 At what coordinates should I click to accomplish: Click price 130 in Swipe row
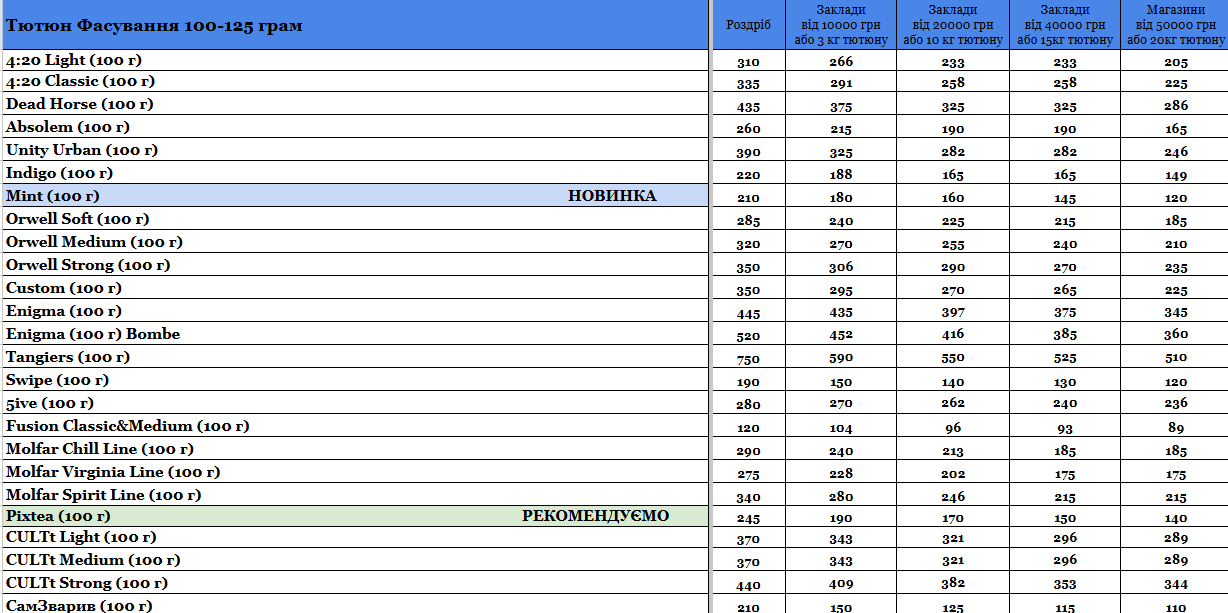pyautogui.click(x=1065, y=382)
